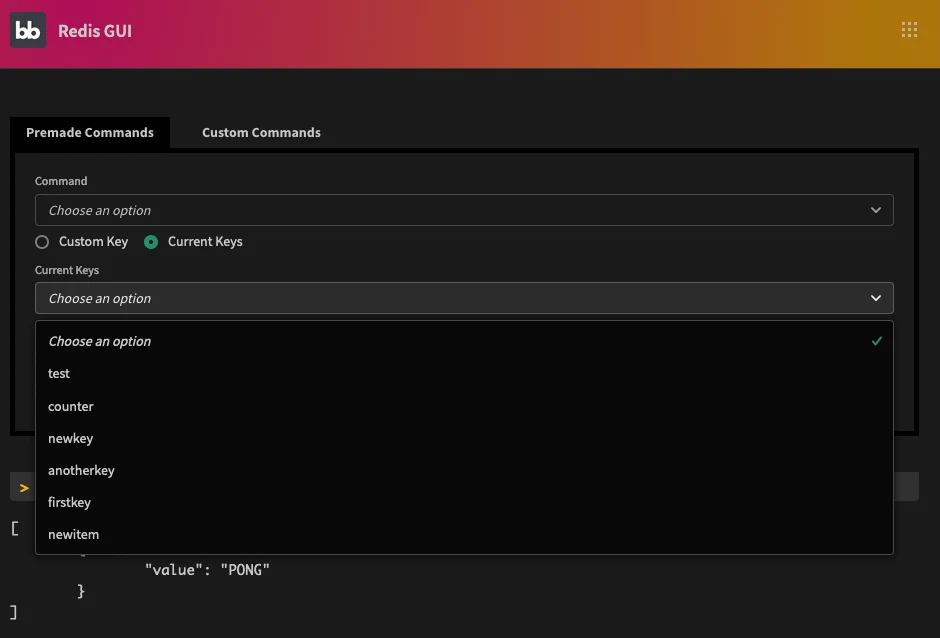Switch to the Premade Commands tab
This screenshot has height=638, width=940.
[90, 133]
